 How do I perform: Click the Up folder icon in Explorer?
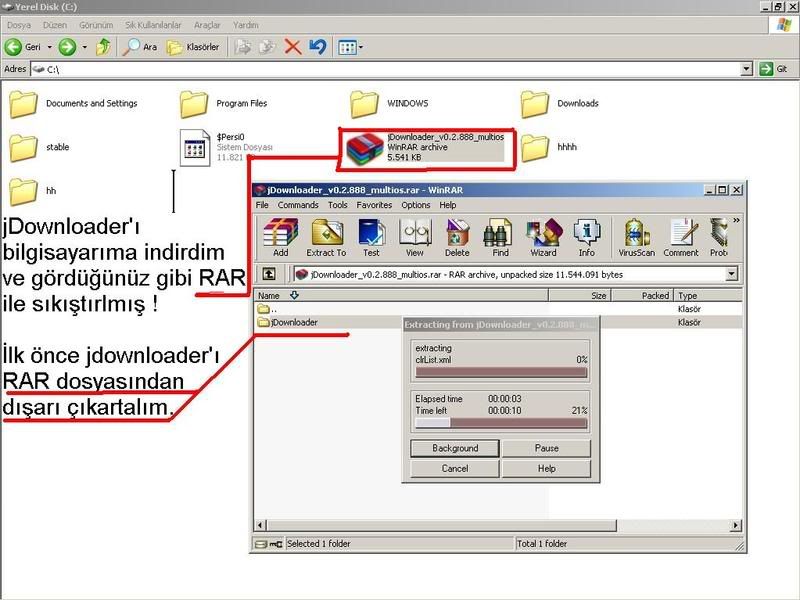(x=104, y=47)
